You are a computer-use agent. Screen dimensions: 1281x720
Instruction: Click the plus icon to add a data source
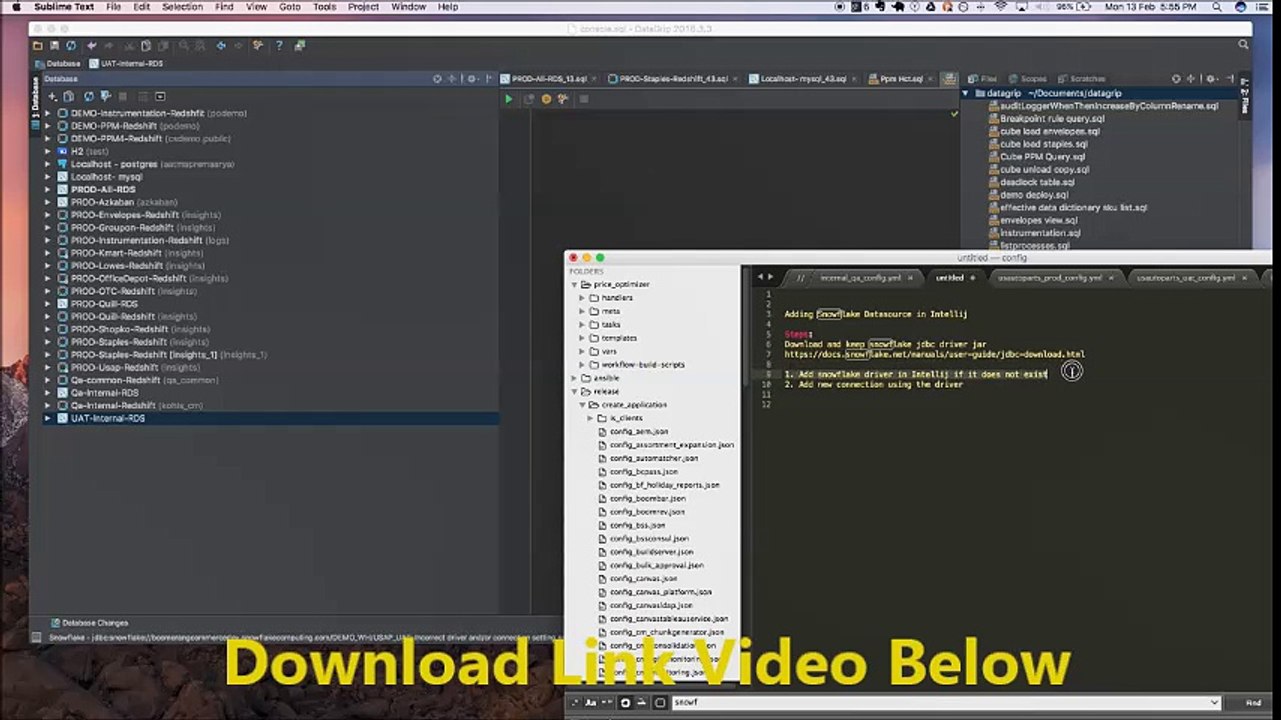click(x=51, y=96)
